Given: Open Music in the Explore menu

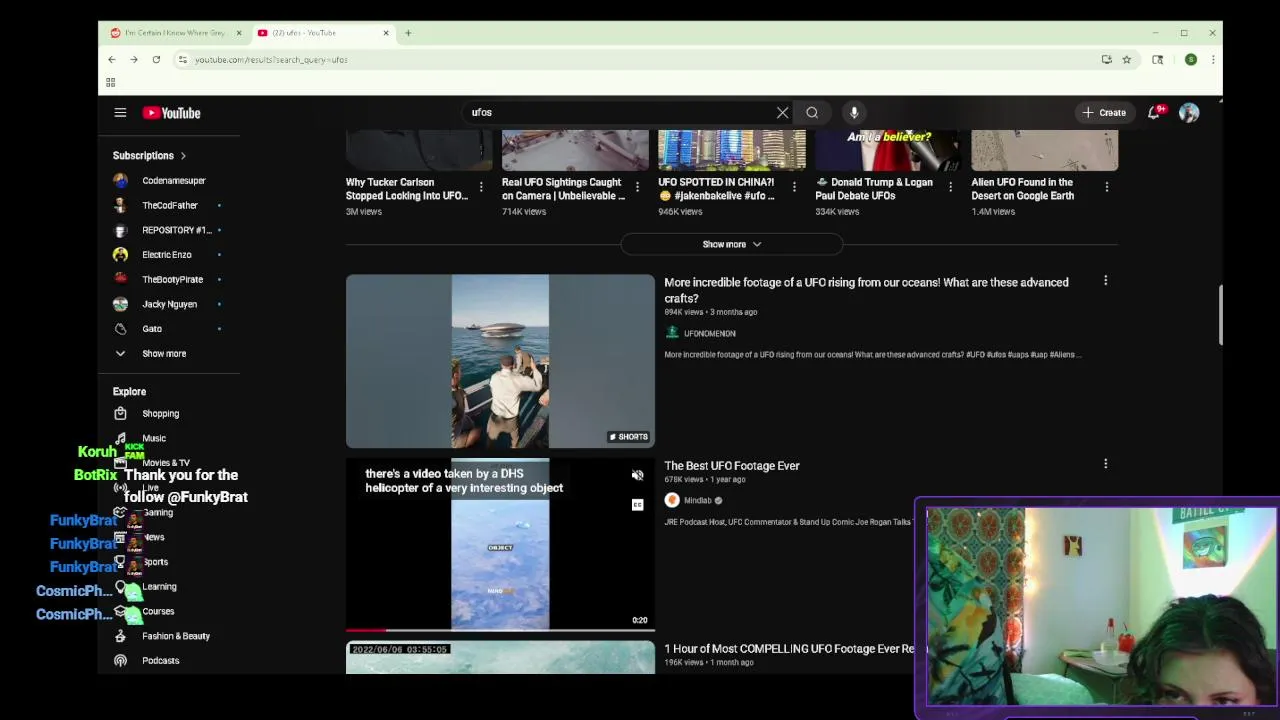Looking at the screenshot, I should (x=154, y=438).
